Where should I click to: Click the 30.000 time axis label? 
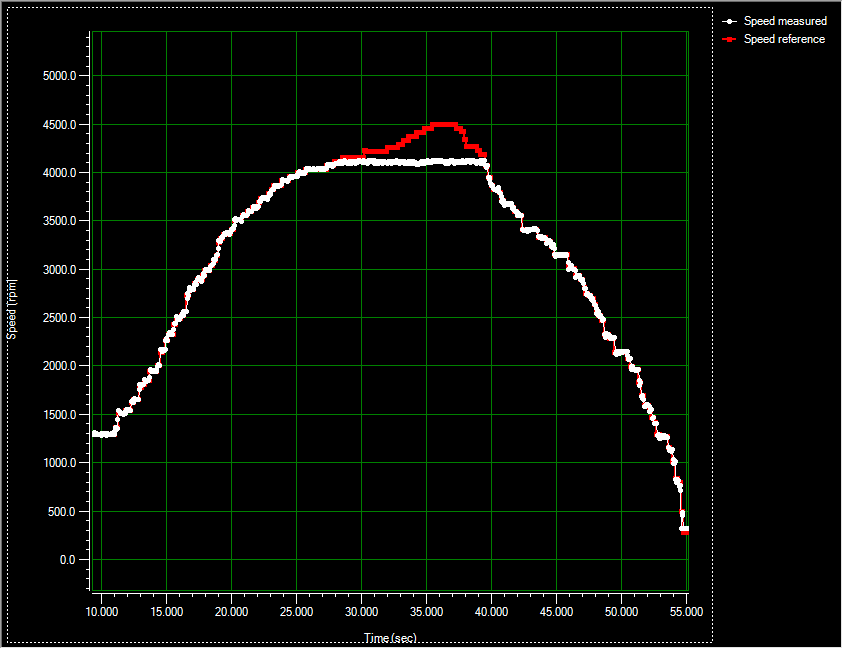pos(362,612)
